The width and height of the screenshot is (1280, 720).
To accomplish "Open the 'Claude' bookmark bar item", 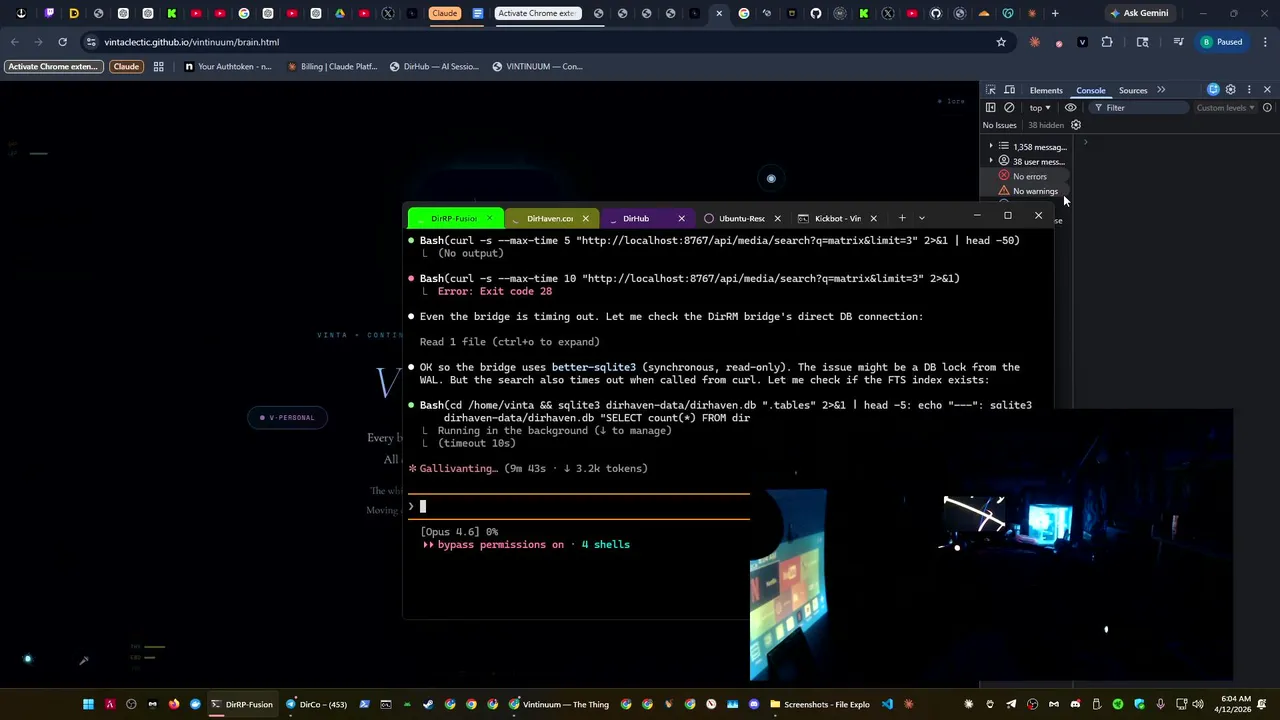I will click(126, 67).
